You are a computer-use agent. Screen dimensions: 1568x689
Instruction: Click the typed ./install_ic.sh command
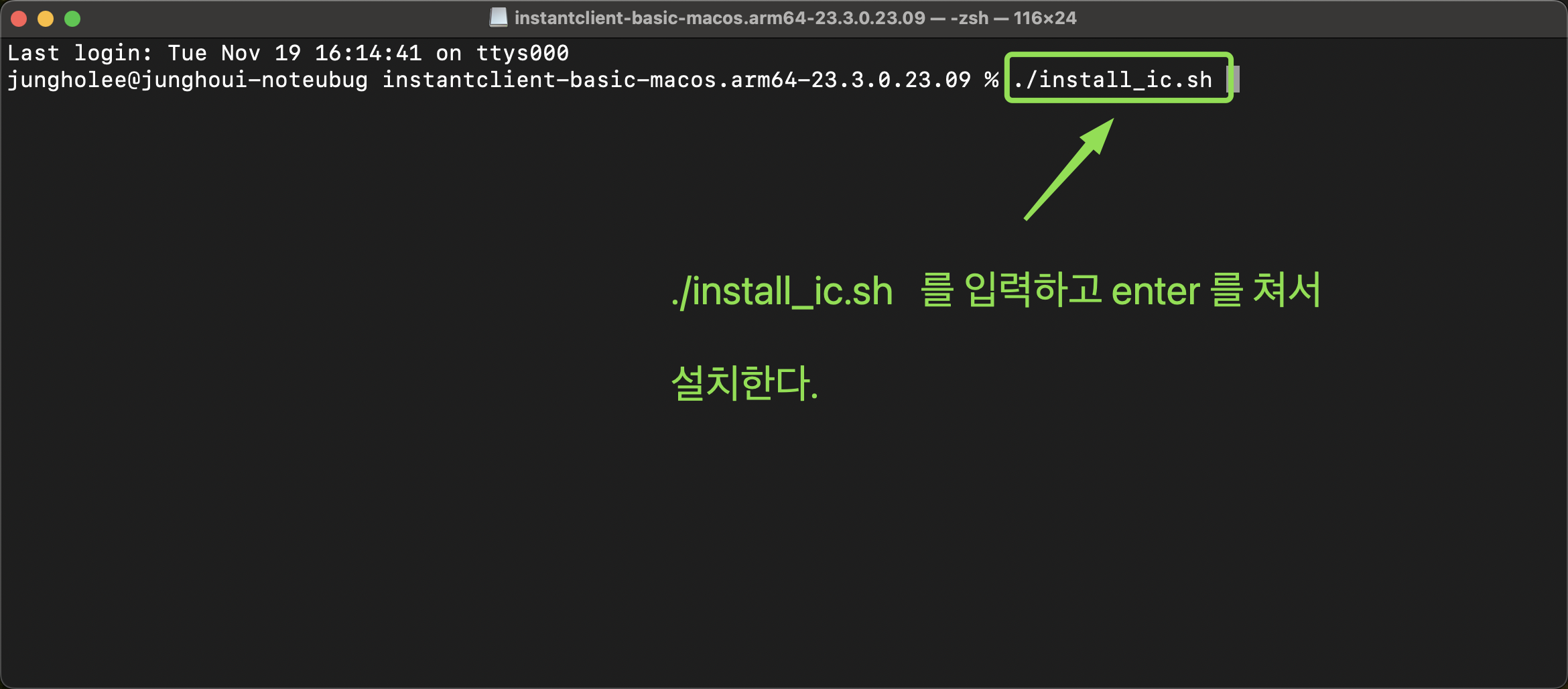(1112, 80)
